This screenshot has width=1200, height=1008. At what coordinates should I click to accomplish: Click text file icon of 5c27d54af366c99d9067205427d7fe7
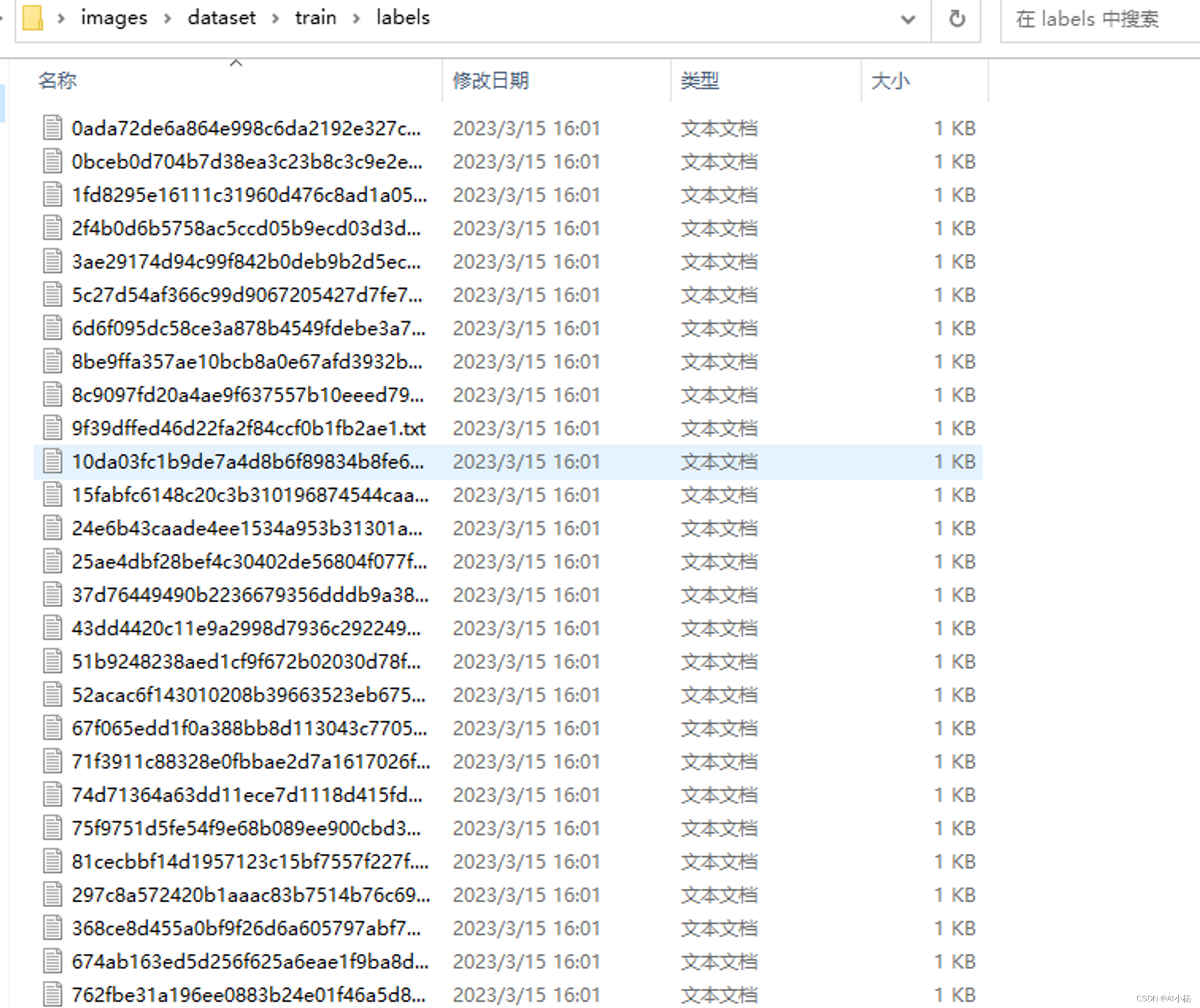tap(53, 295)
